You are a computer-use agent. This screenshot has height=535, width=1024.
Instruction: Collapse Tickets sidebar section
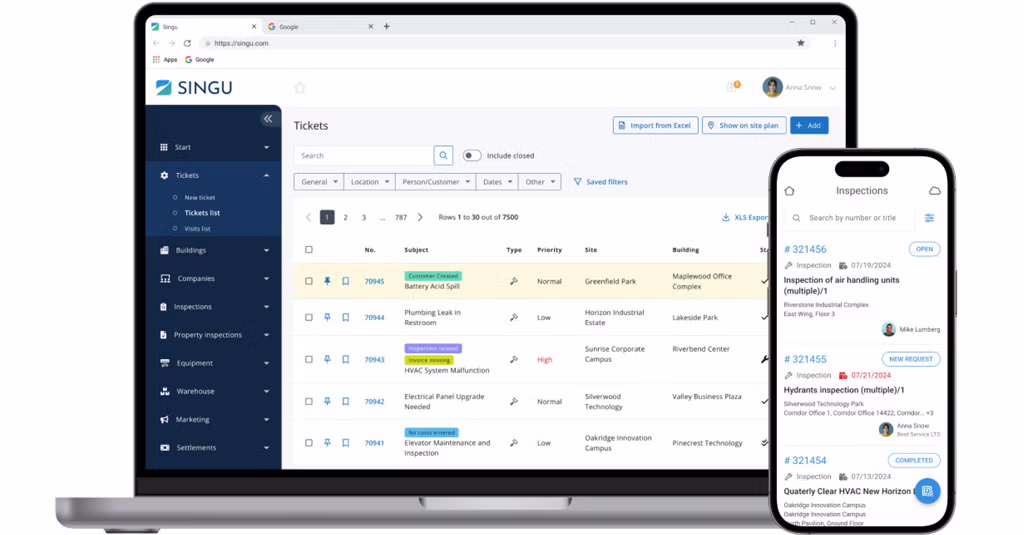[214, 175]
